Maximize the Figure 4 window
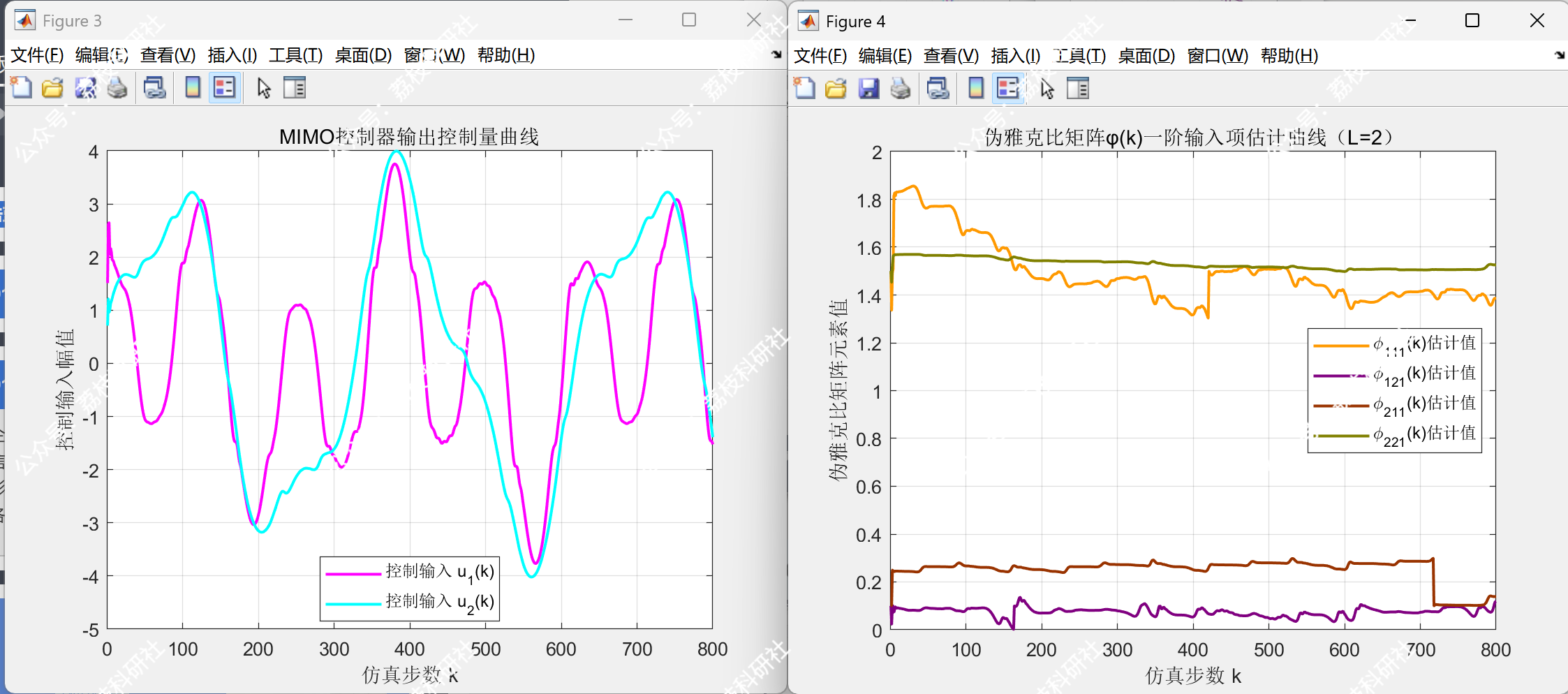Screen dimensions: 1568x694 pyautogui.click(x=1472, y=21)
